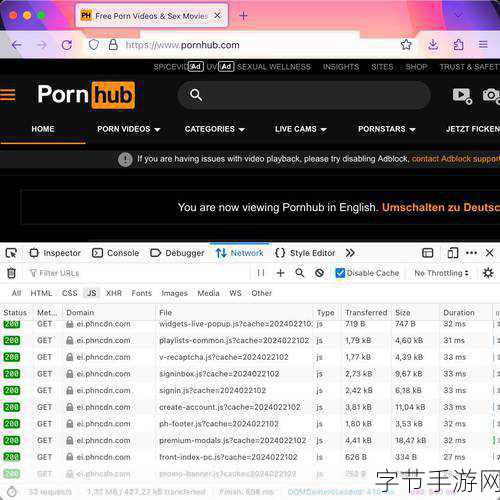The height and width of the screenshot is (500, 500).
Task: Filter requests by Images
Action: pos(174,293)
